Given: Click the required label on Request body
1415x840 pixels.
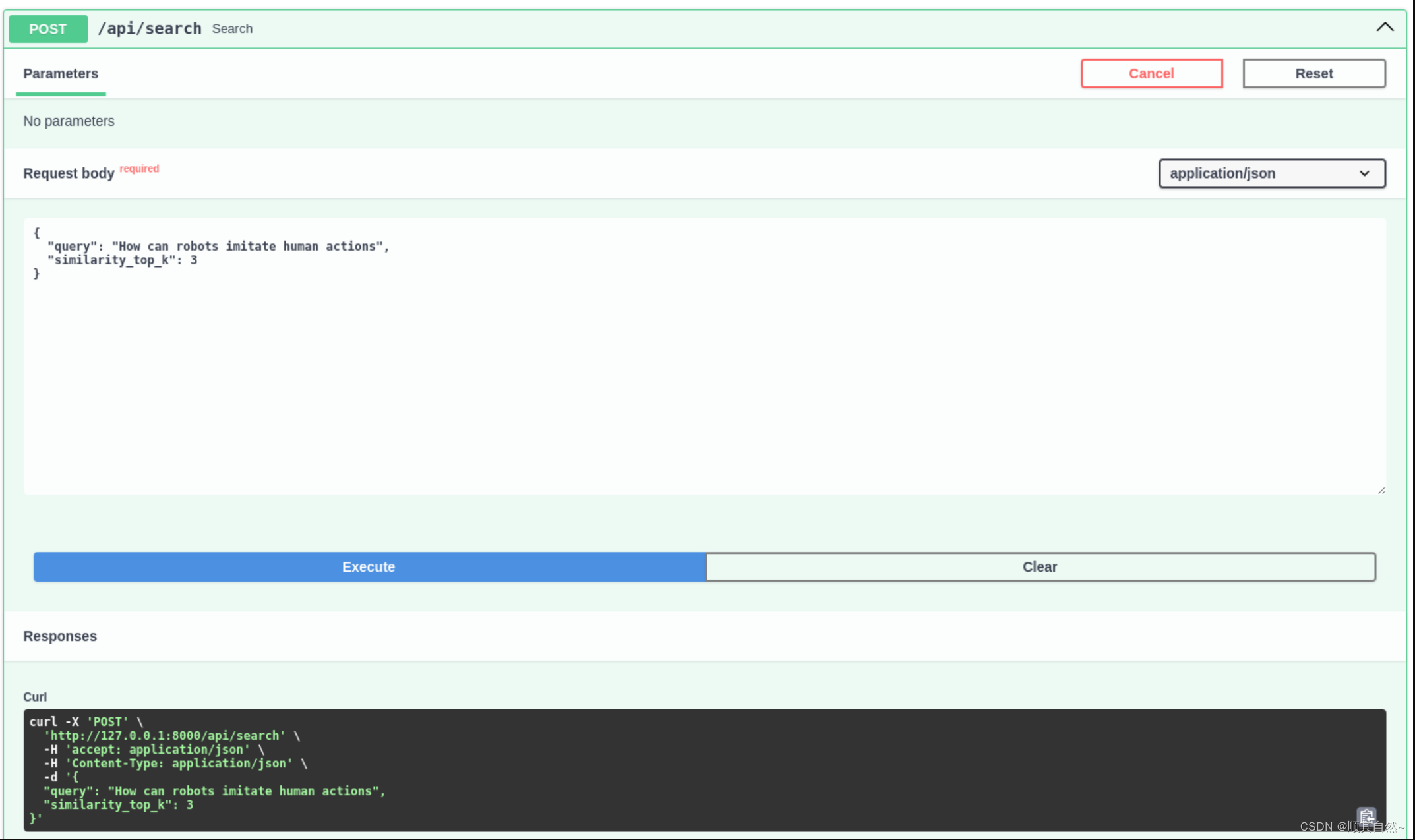Looking at the screenshot, I should click(138, 169).
